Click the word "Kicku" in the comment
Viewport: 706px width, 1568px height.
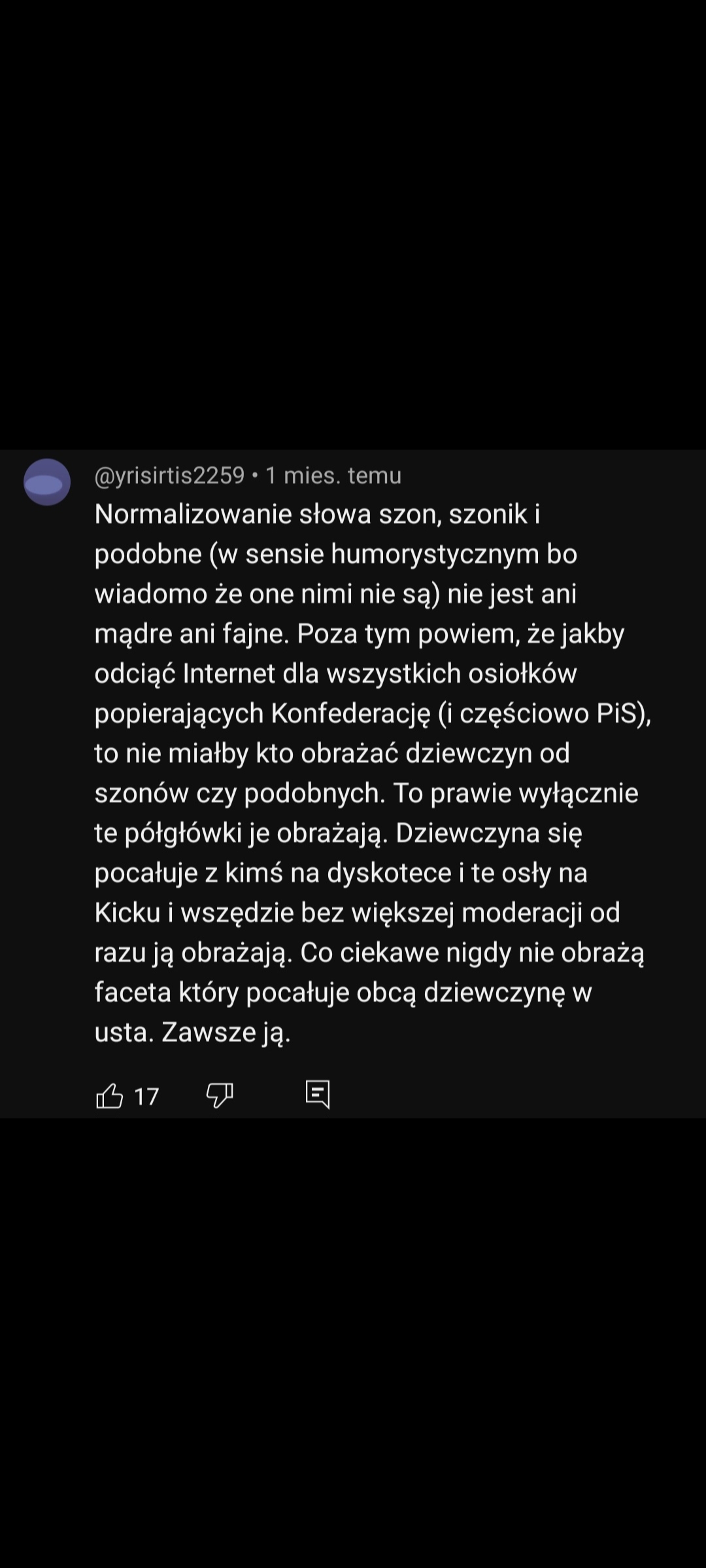point(127,913)
